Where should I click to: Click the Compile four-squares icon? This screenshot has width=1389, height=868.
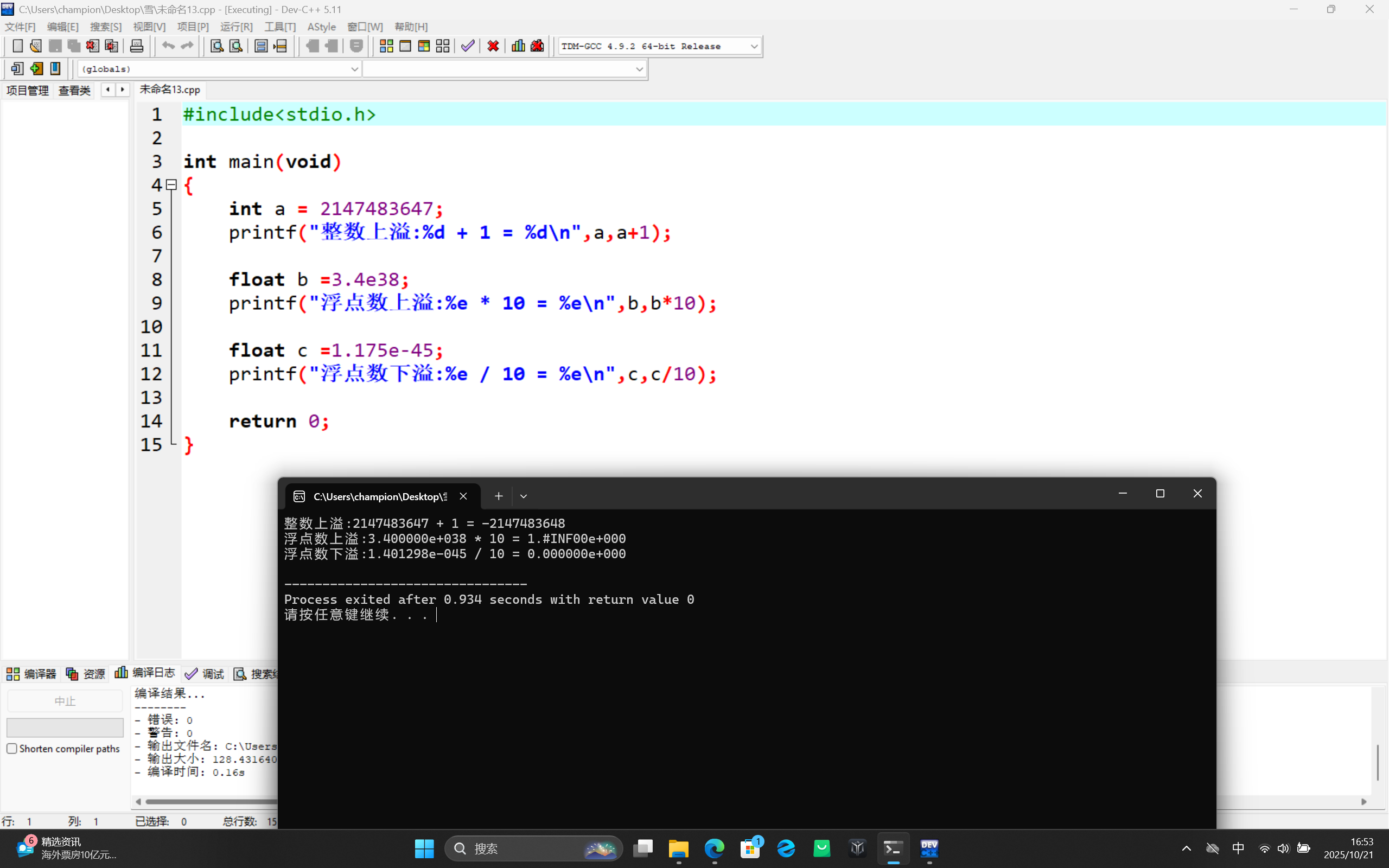click(386, 46)
